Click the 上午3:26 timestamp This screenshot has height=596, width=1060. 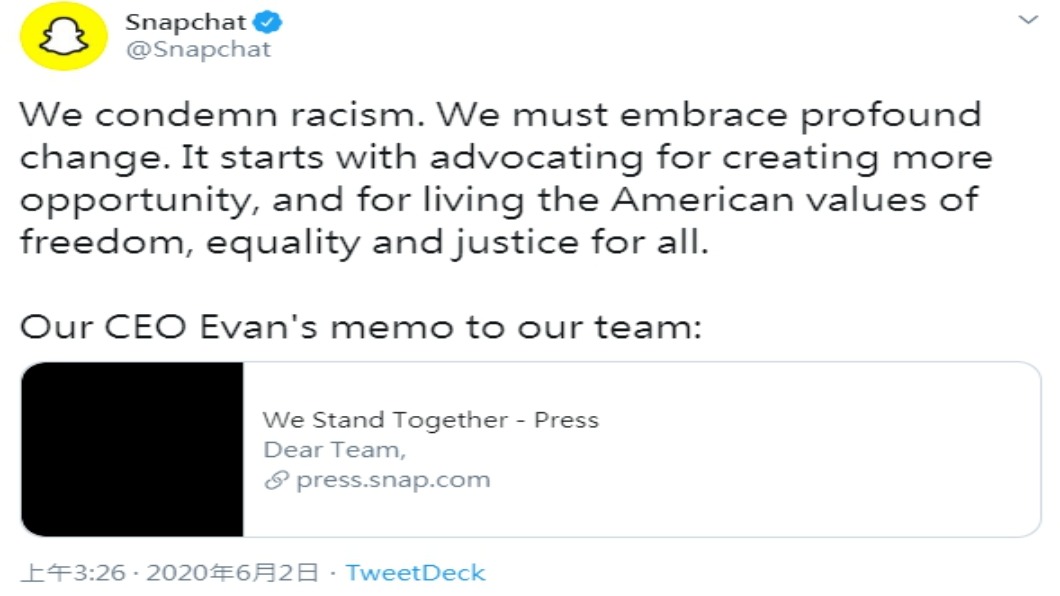73,573
